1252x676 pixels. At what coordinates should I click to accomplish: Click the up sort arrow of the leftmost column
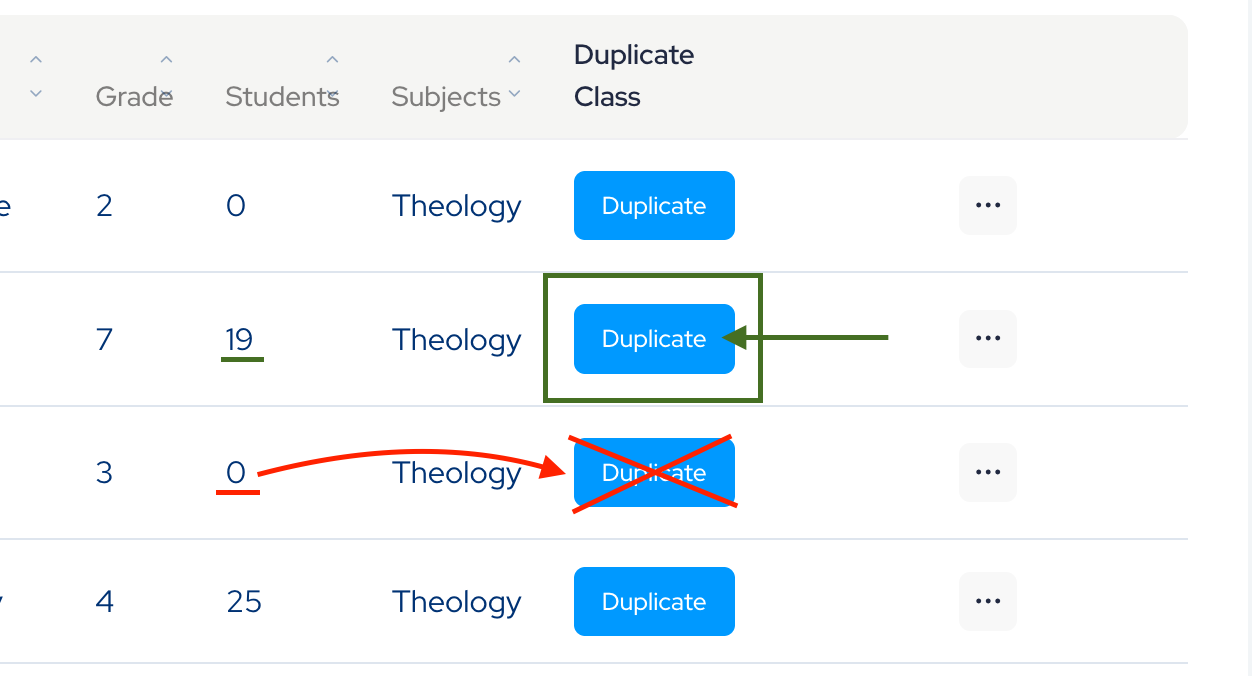pyautogui.click(x=36, y=60)
